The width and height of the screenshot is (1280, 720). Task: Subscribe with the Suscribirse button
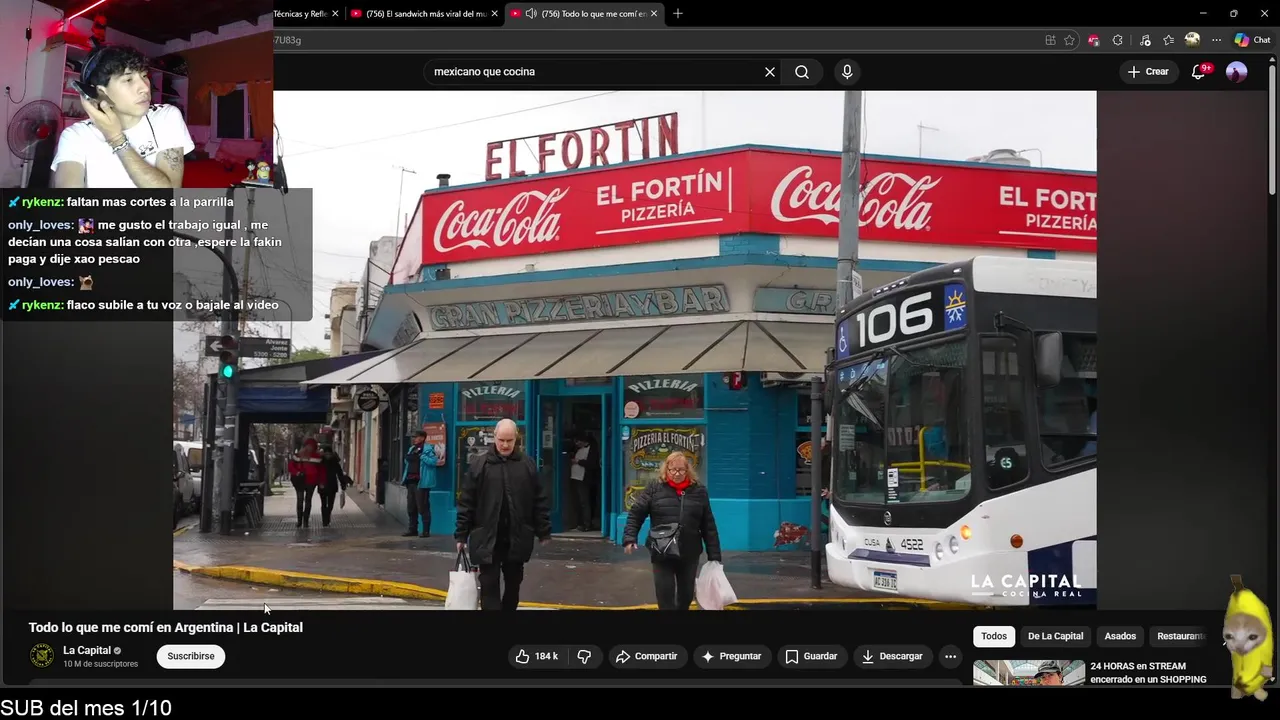[191, 656]
